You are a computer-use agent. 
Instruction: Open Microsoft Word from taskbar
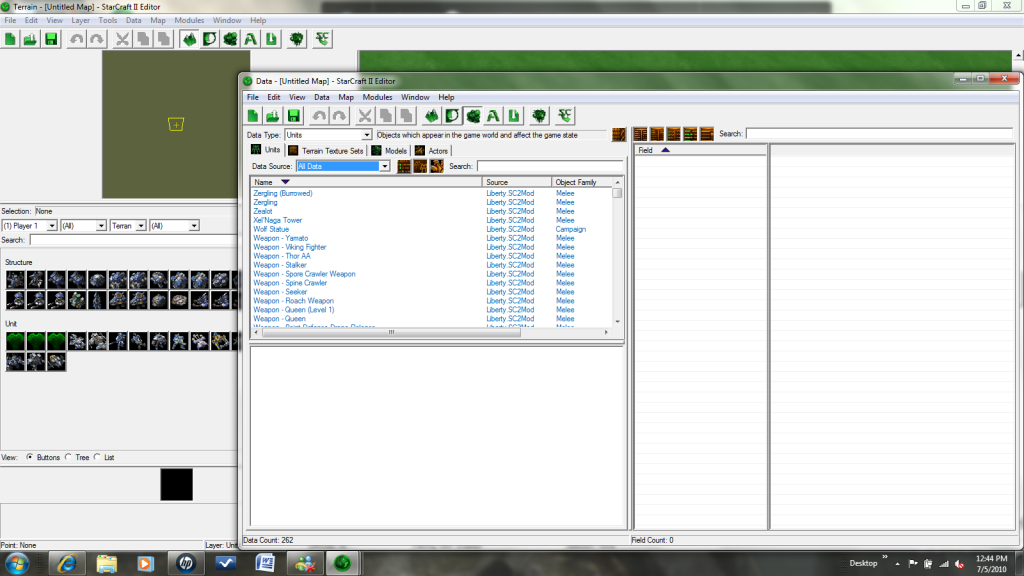pos(265,564)
